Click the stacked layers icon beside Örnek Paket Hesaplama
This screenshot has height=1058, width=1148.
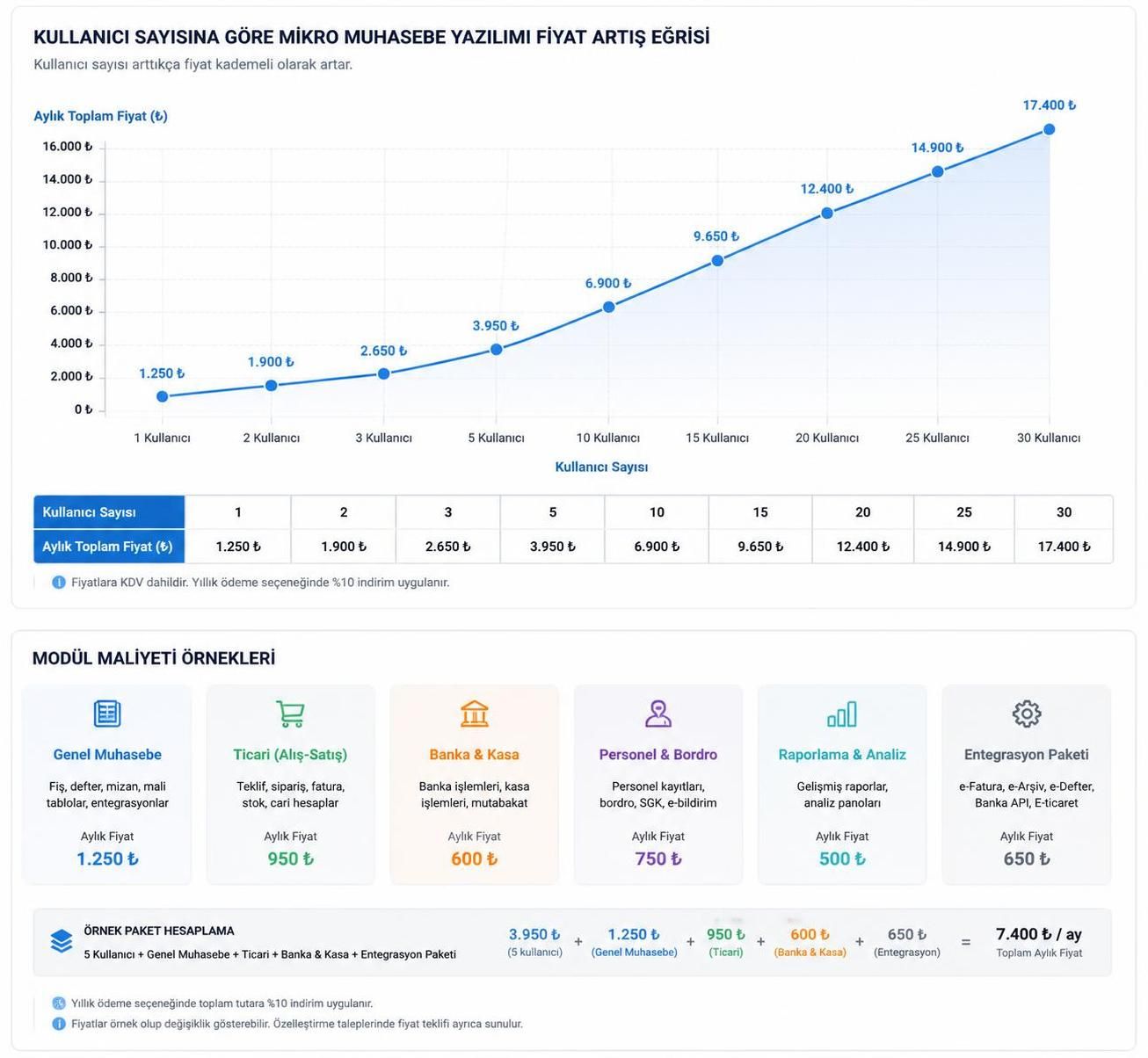tap(62, 941)
